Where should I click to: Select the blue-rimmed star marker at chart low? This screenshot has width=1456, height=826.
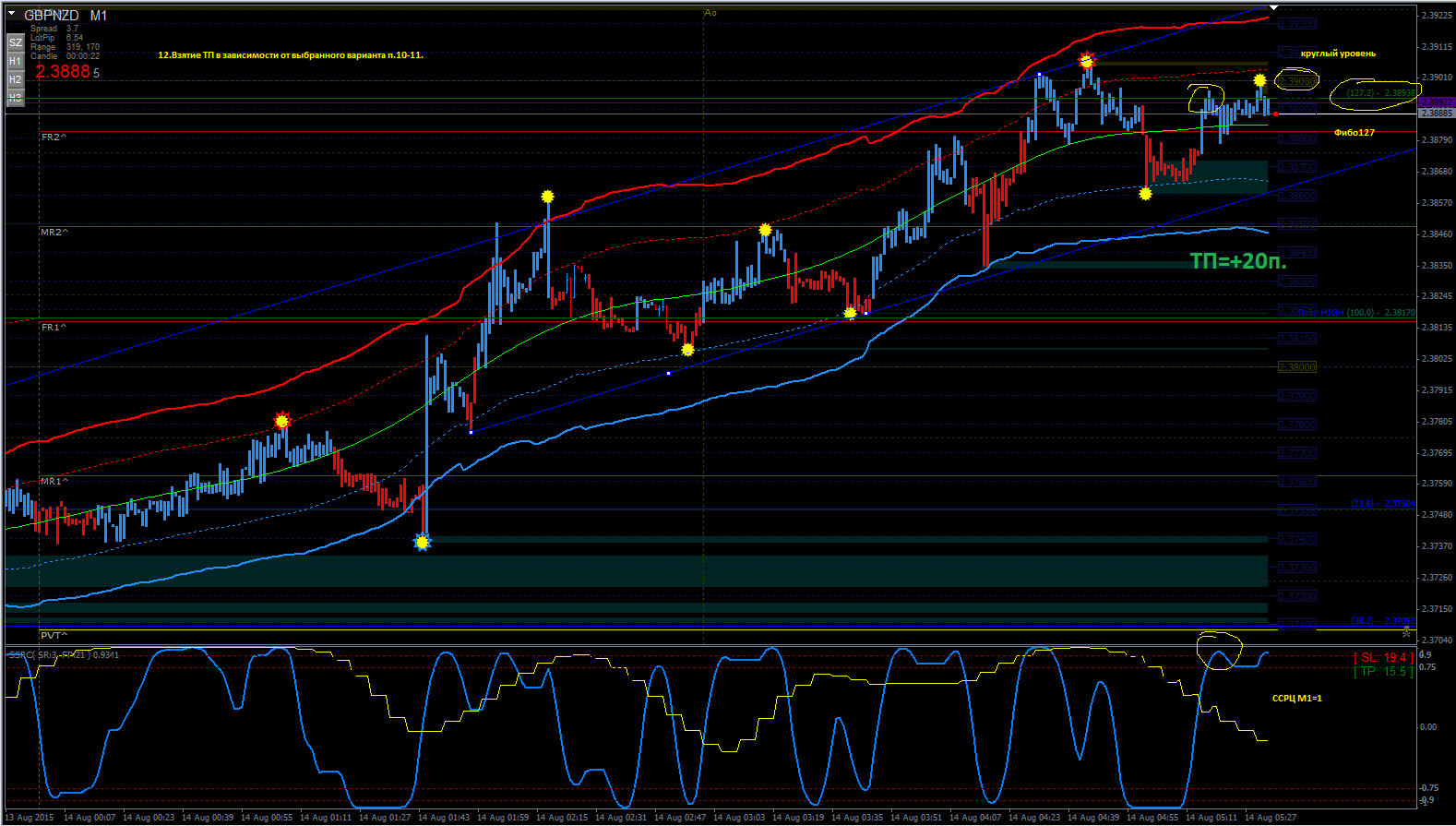(x=423, y=543)
